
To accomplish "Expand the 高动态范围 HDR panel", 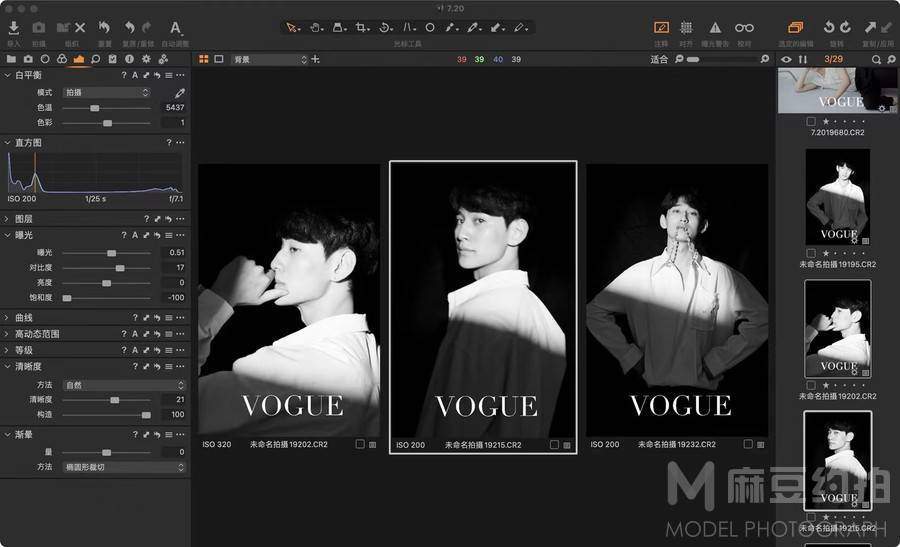I will (6, 334).
